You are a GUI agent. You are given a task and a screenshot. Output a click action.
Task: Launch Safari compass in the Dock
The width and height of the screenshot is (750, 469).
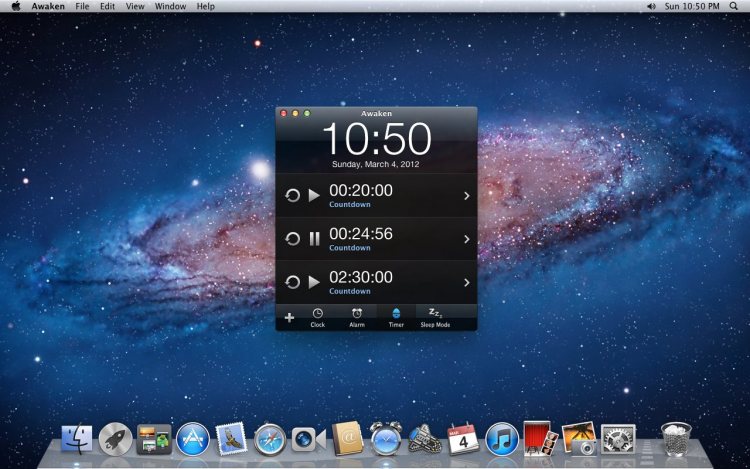[270, 439]
